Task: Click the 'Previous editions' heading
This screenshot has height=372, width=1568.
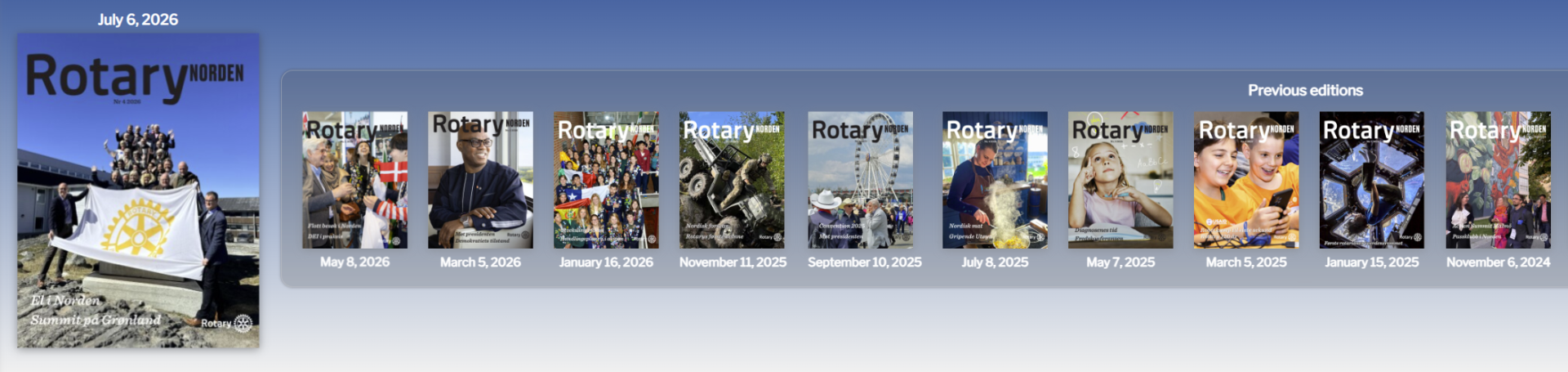Action: [1305, 91]
